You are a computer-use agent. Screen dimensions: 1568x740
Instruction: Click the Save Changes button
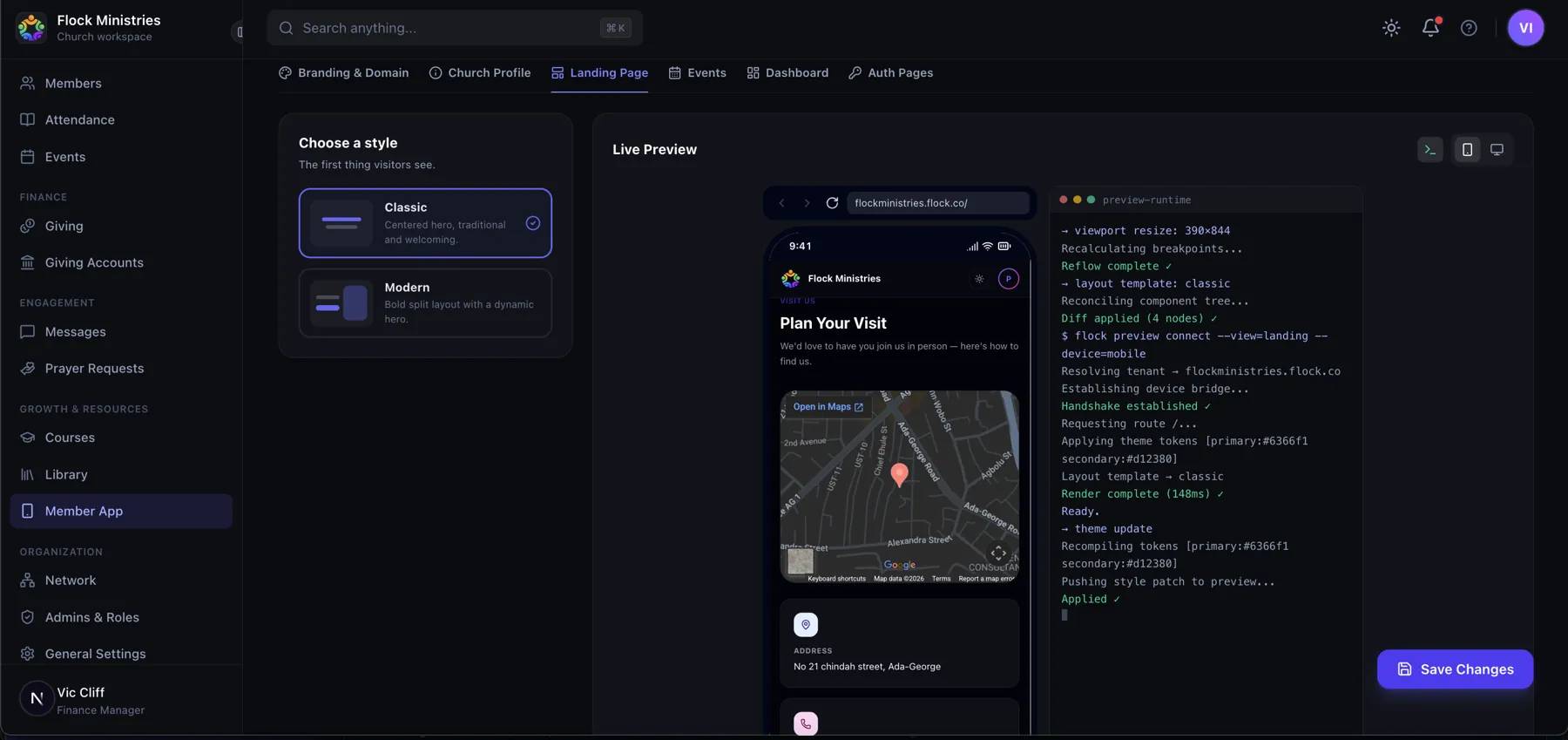point(1455,669)
